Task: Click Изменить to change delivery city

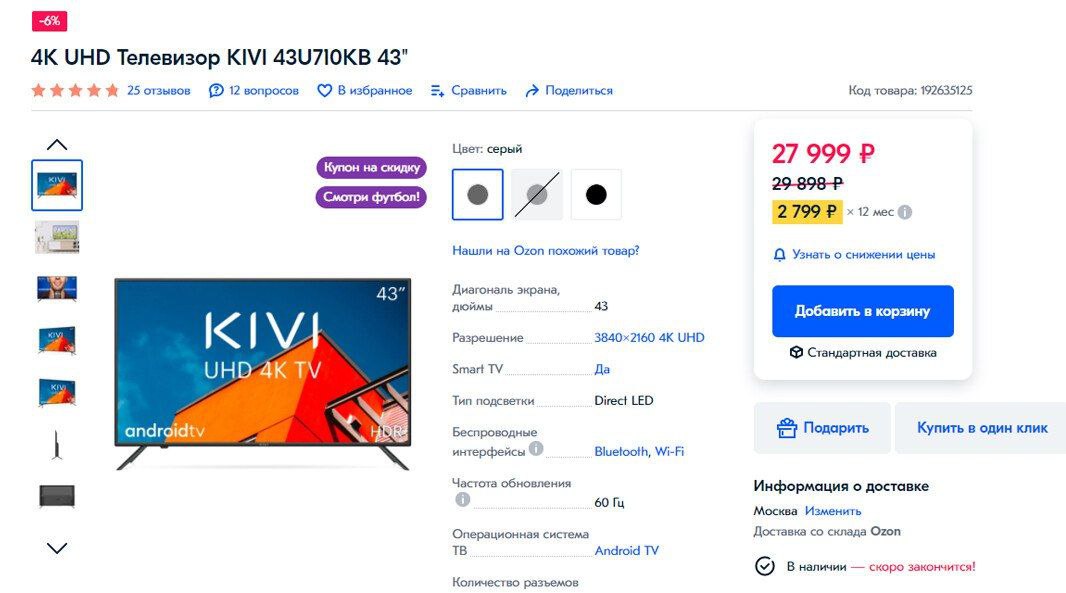Action: [x=833, y=511]
